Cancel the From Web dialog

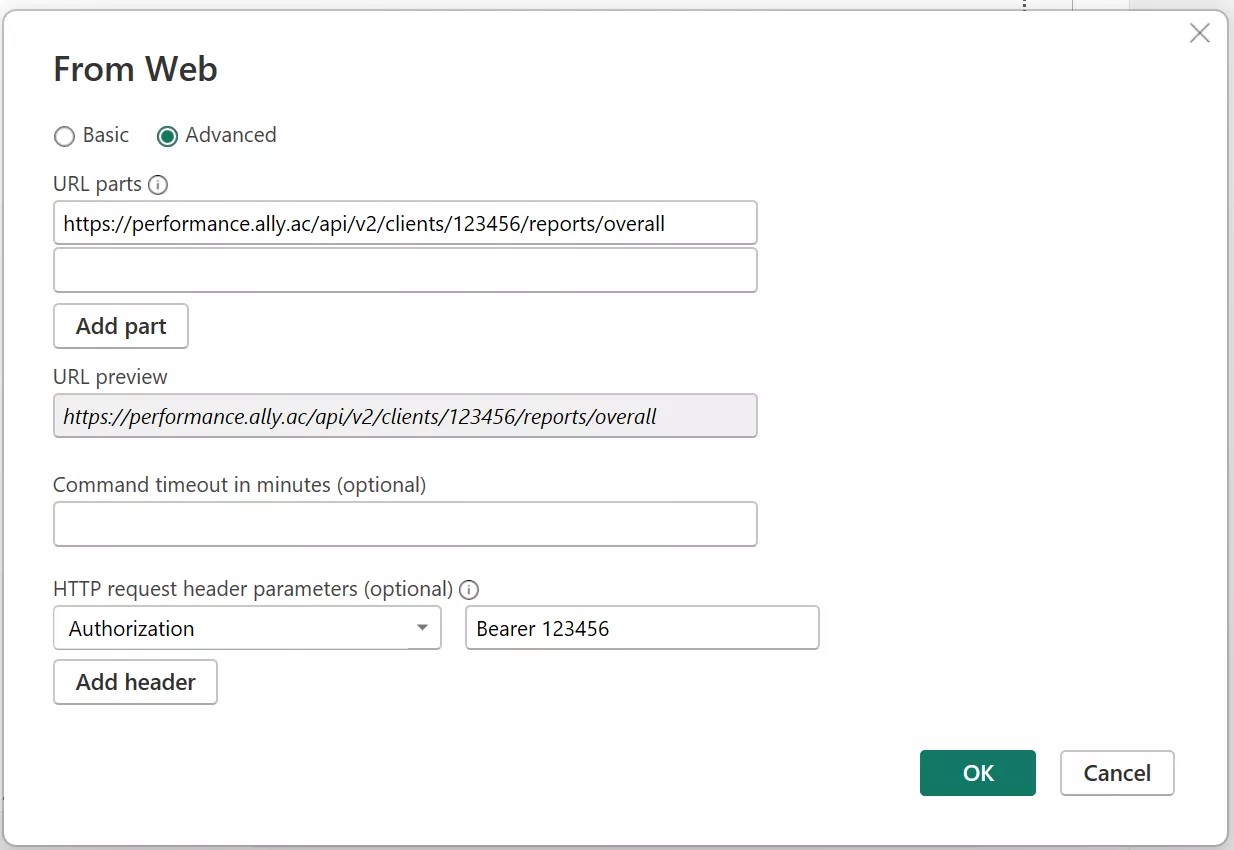[x=1117, y=773]
